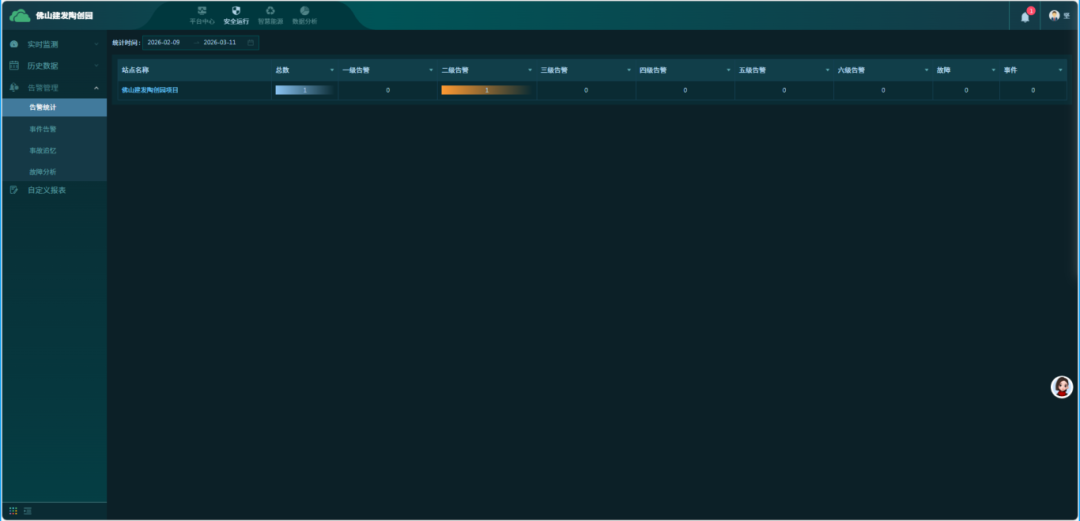Click the green cloud logo
Viewport: 1080px width, 521px height.
tap(20, 15)
